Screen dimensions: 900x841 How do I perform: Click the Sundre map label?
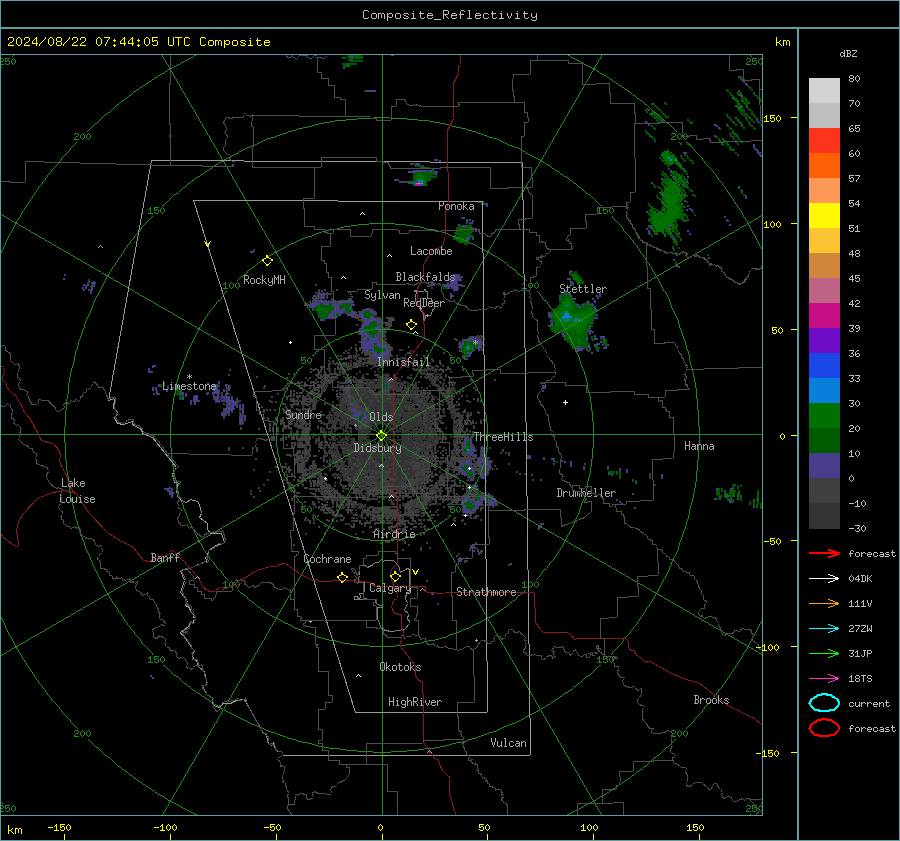point(304,414)
